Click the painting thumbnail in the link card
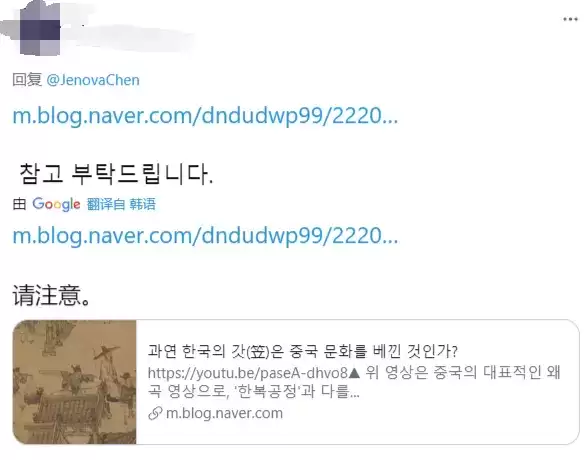The width and height of the screenshot is (584, 460). tap(74, 382)
